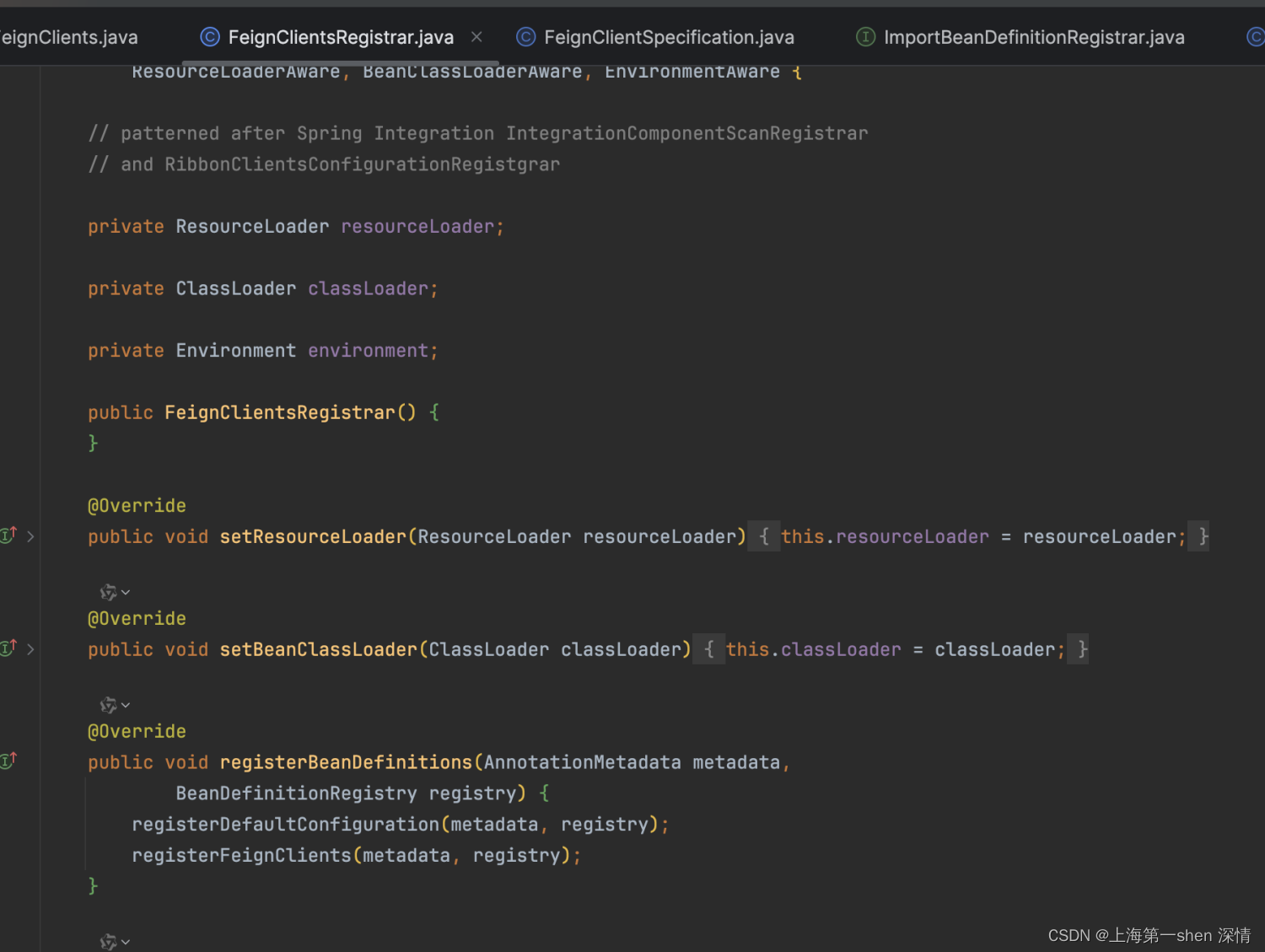Click class icon on FeignClientSpecification.java tab
The height and width of the screenshot is (952, 1265).
tap(526, 37)
